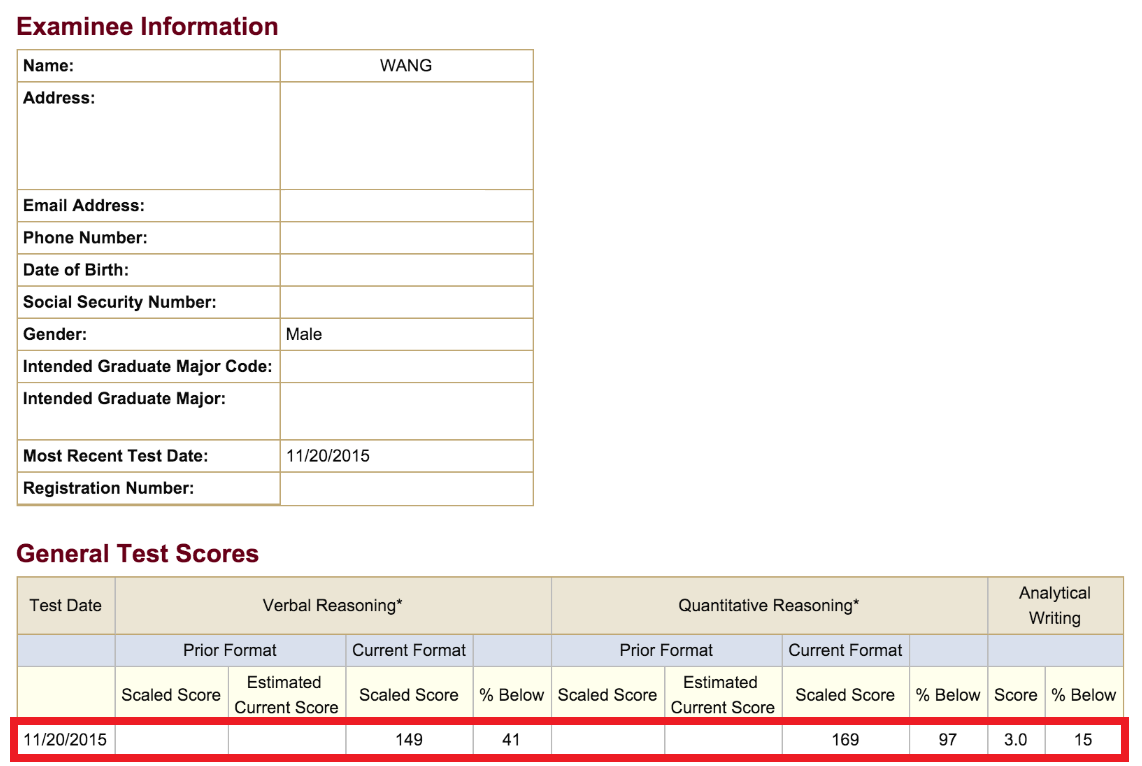Click the 'Social Security Number:' label
Image resolution: width=1142 pixels, height=766 pixels.
coord(119,302)
